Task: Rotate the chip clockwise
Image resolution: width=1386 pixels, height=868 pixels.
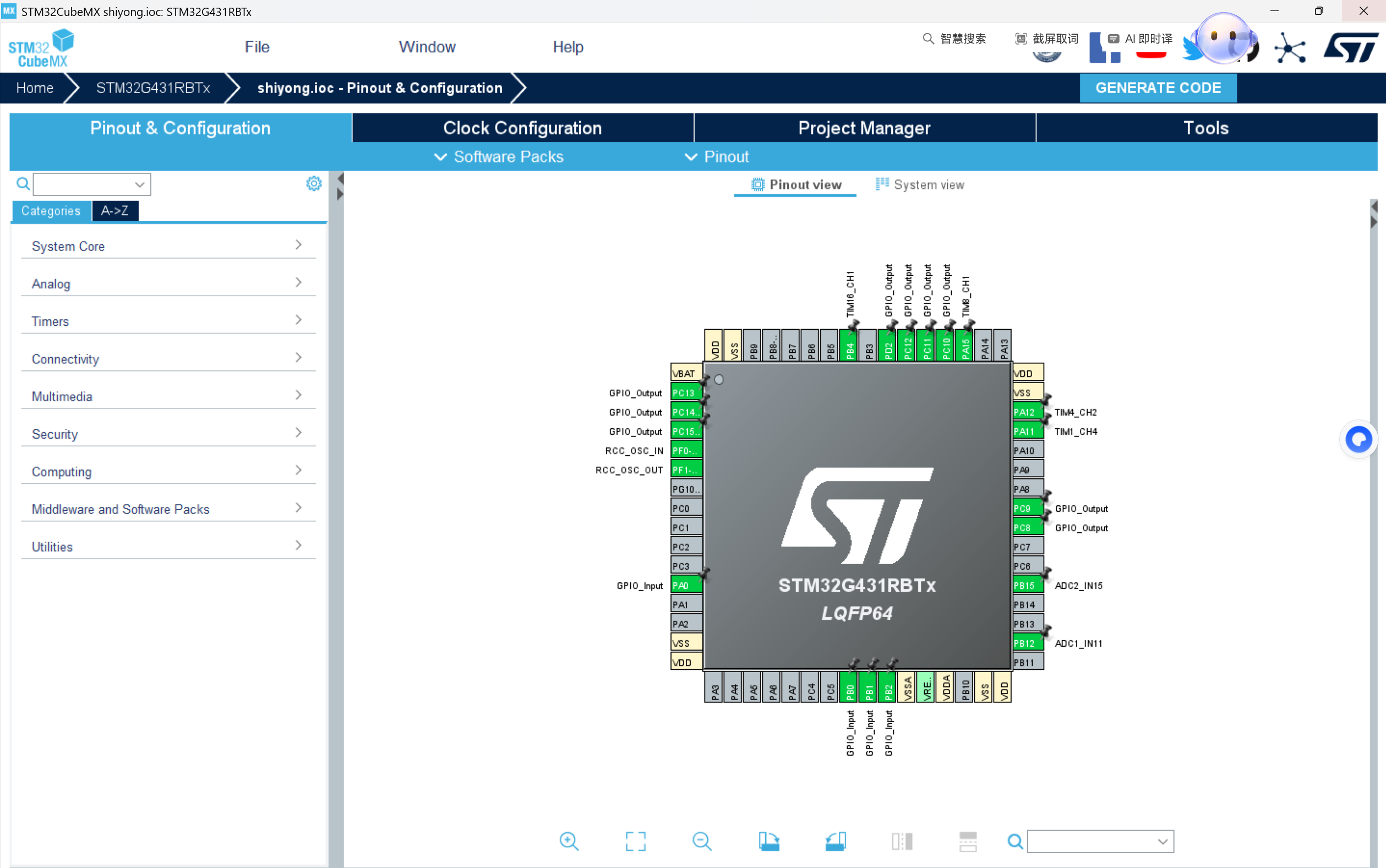Action: coord(768,841)
